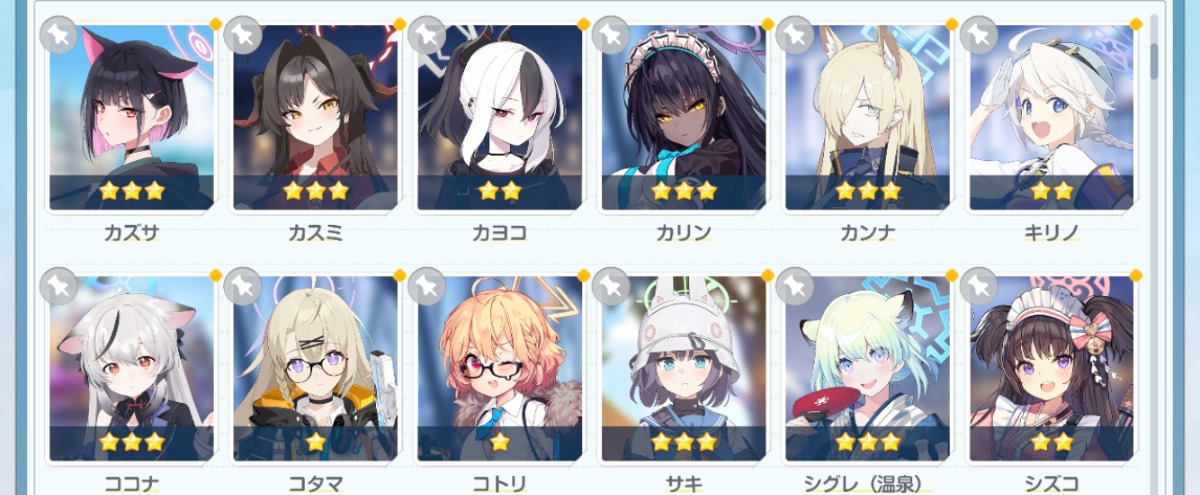Click the vertical scrollbar on the right edge
1200x495 pixels.
pos(1156,58)
